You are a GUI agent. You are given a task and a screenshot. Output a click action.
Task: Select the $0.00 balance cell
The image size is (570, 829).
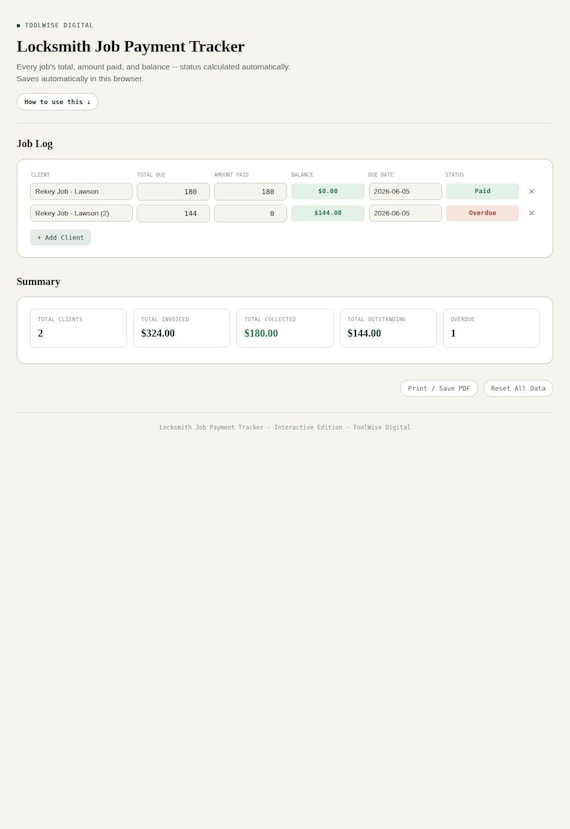click(x=328, y=191)
